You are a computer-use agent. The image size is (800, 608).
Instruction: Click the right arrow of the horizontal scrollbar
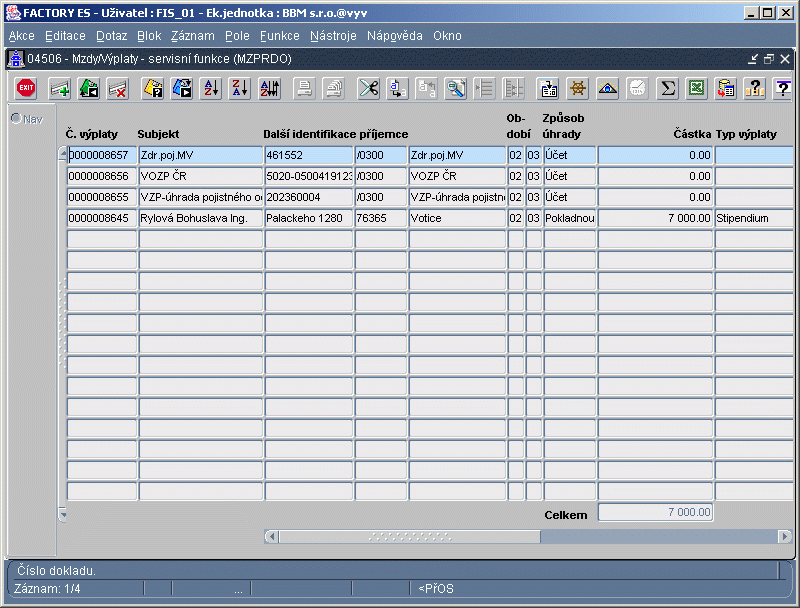point(785,537)
